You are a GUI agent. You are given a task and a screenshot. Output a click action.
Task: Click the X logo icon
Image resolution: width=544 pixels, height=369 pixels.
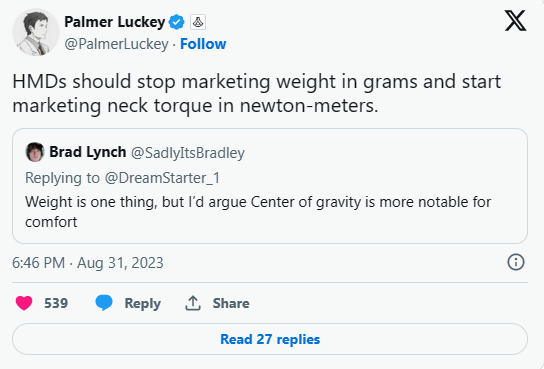pyautogui.click(x=515, y=21)
